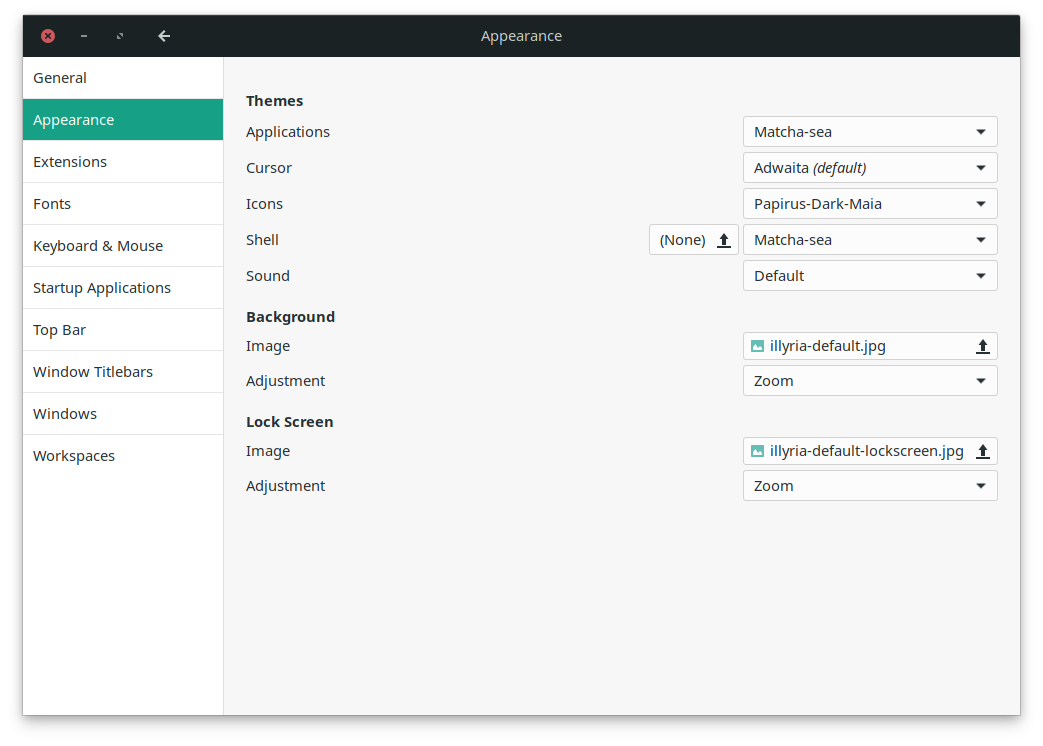Change the Background Adjustment from Zoom
Viewport: 1043px width, 746px height.
point(869,380)
